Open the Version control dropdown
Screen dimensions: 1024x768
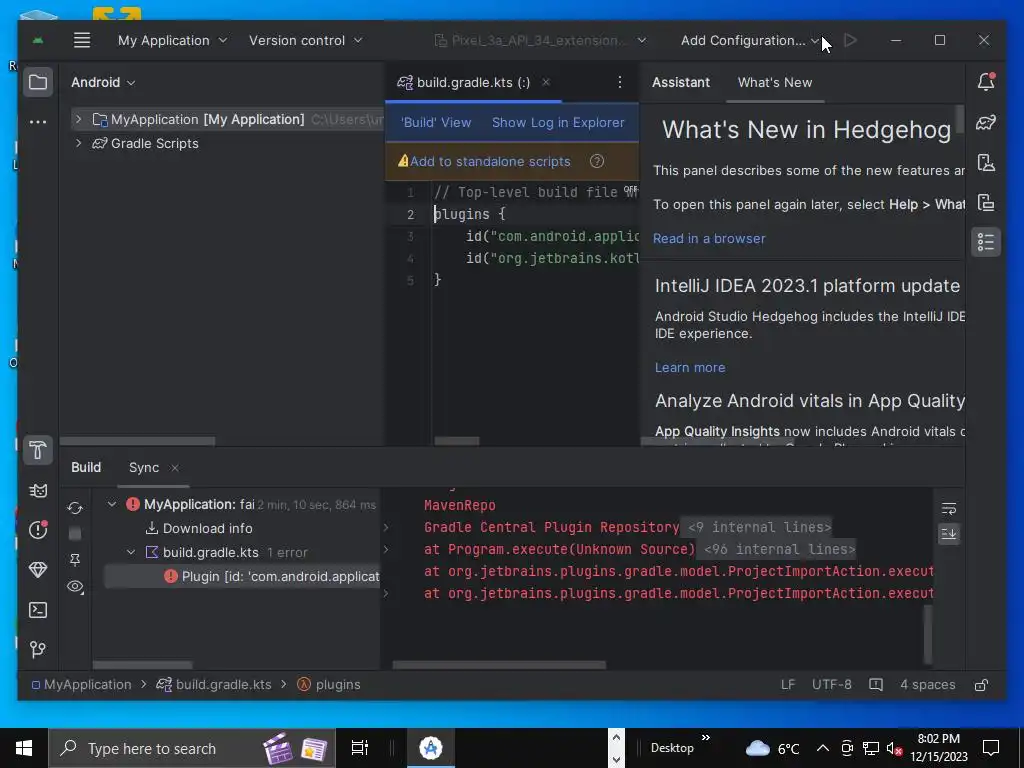305,40
